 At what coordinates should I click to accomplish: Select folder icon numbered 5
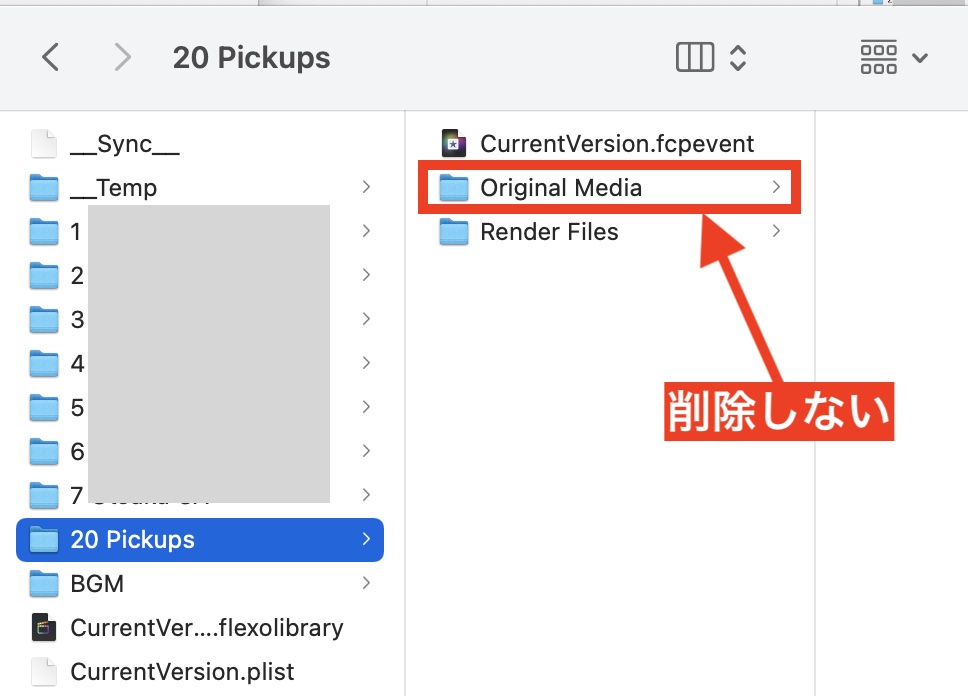click(44, 408)
